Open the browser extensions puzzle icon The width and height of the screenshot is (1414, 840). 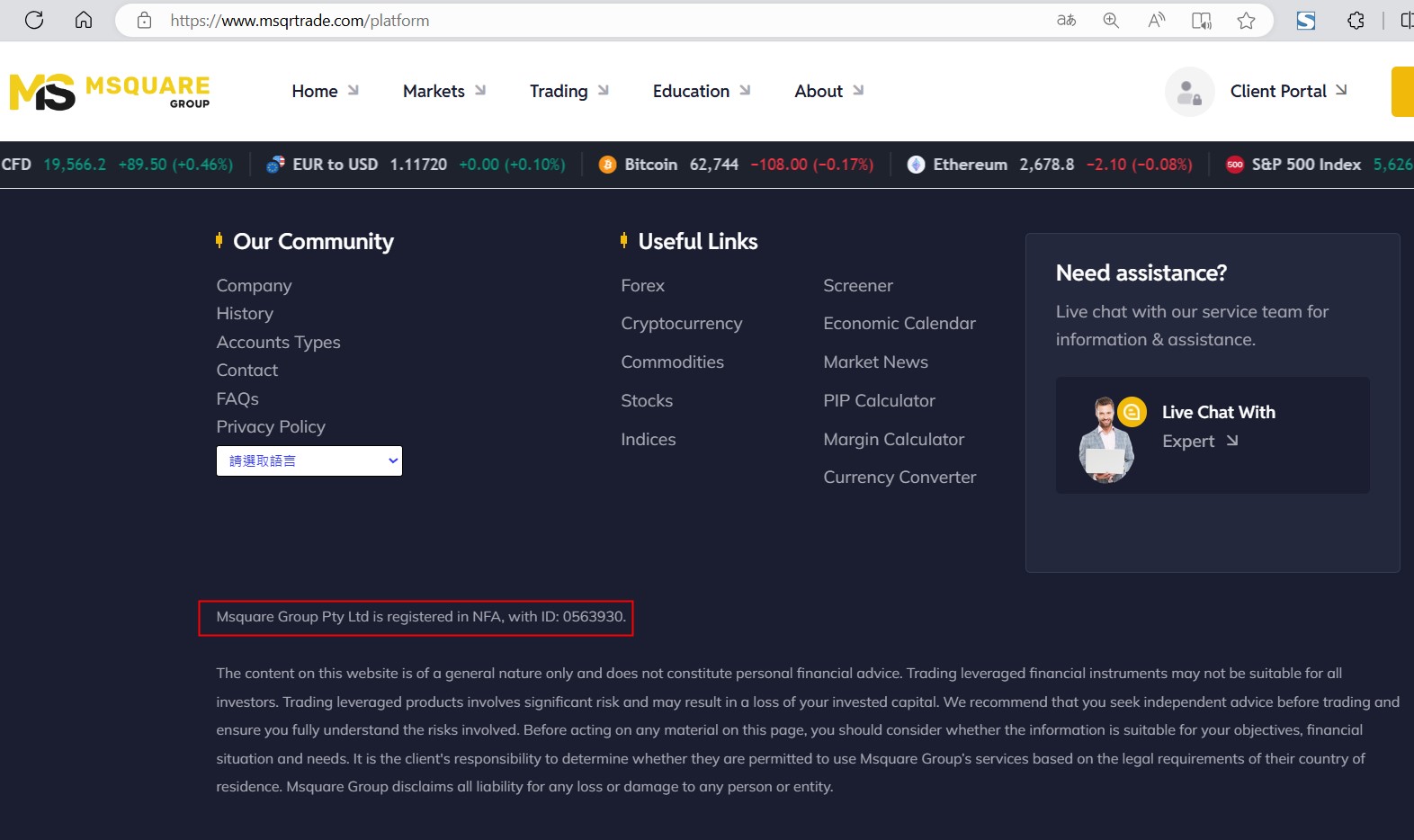tap(1356, 20)
